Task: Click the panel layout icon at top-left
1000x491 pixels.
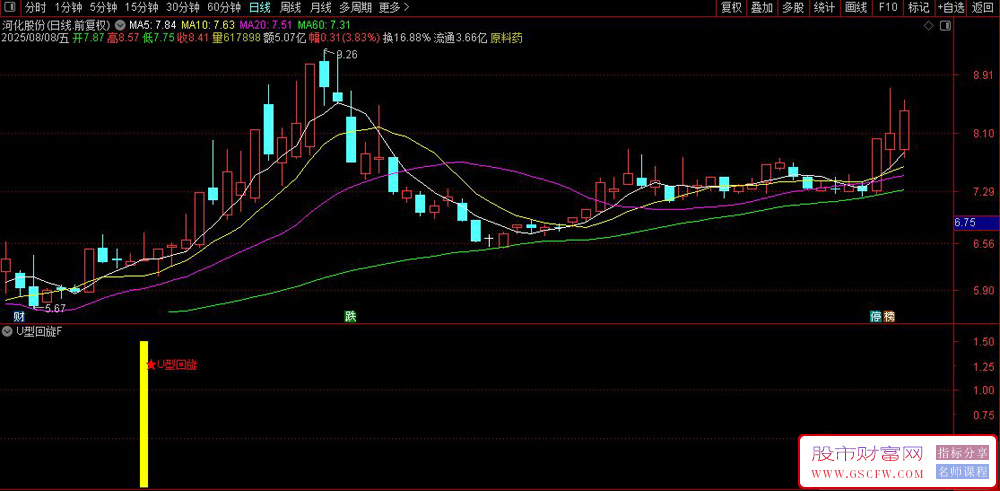Action: [12, 8]
